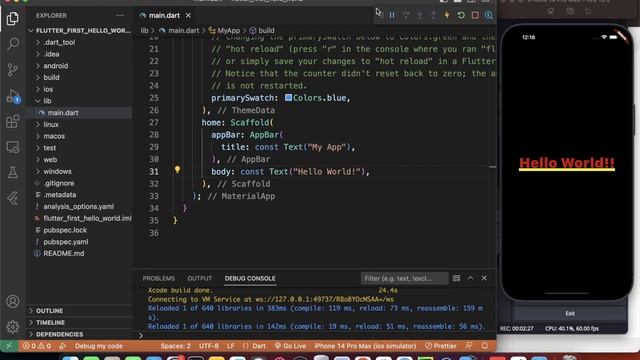
Task: Click the Exit button below simulator
Action: coord(570,313)
